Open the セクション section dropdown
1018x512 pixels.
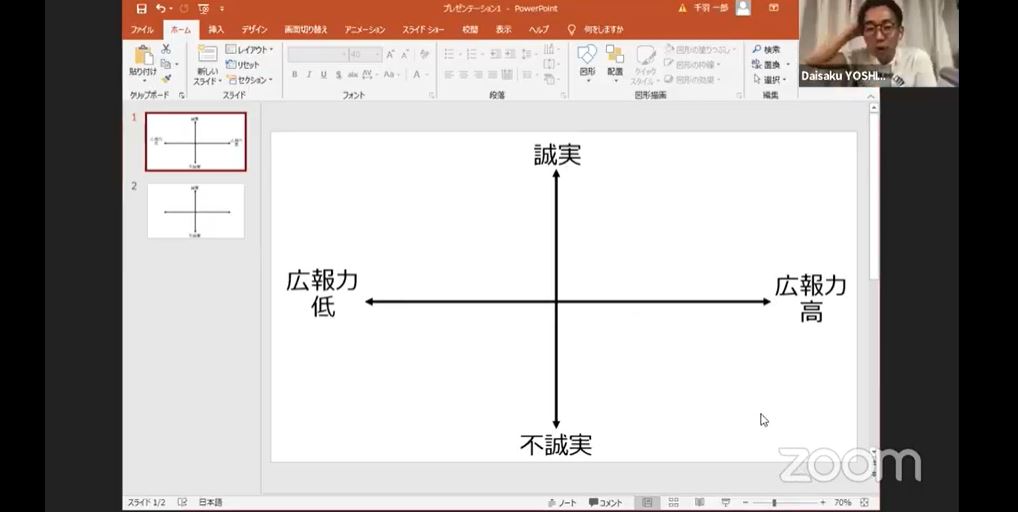tap(249, 80)
